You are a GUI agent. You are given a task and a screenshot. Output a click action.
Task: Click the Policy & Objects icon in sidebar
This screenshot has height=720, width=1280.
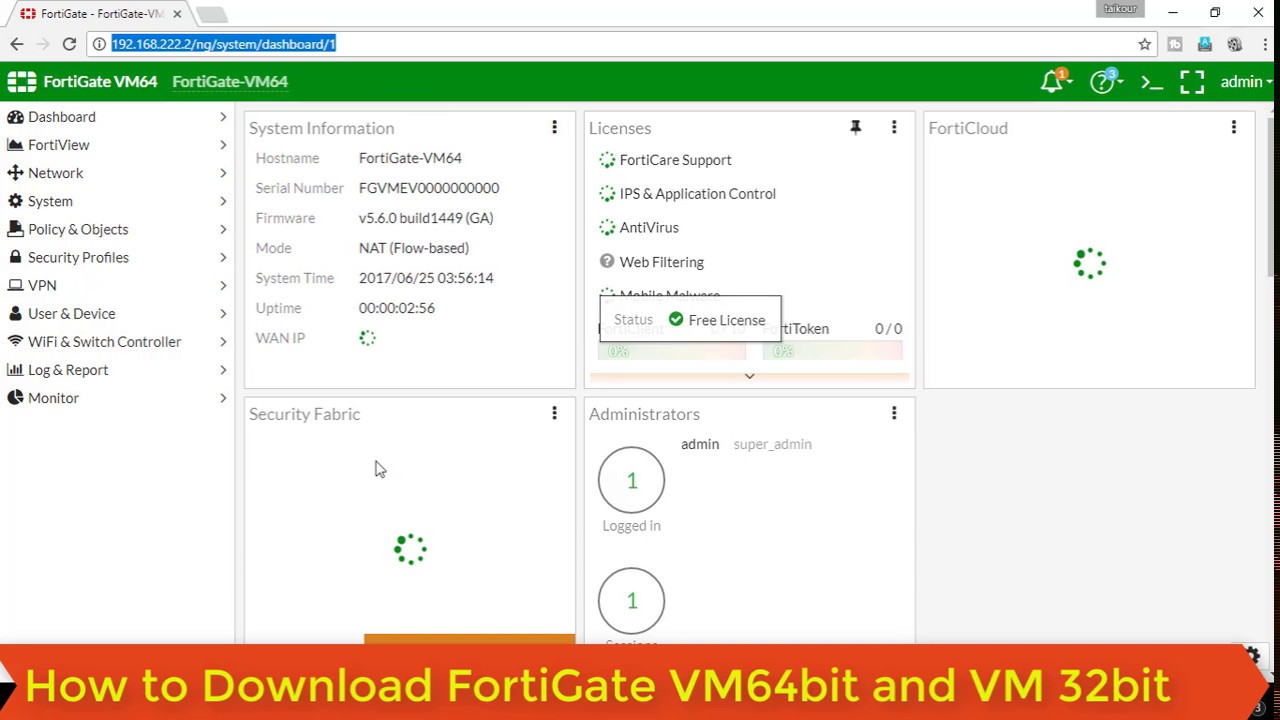[15, 229]
